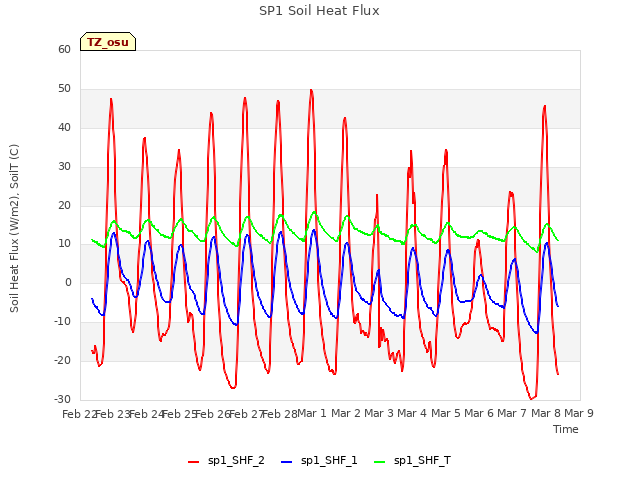The height and width of the screenshot is (480, 640).
Task: Toggle the sp1_SHF_2 legend entry
Action: pos(226,461)
